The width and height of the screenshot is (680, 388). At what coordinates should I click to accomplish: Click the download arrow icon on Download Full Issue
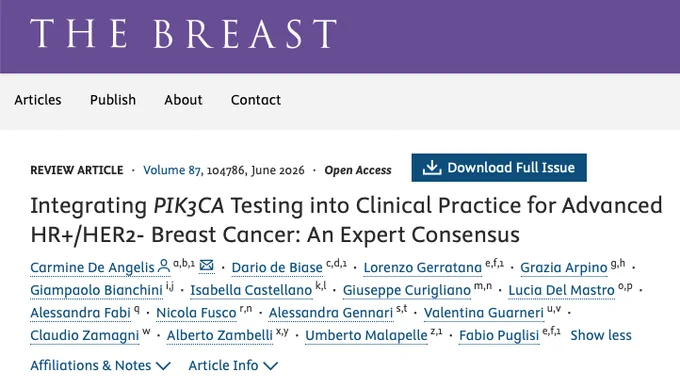[x=432, y=167]
